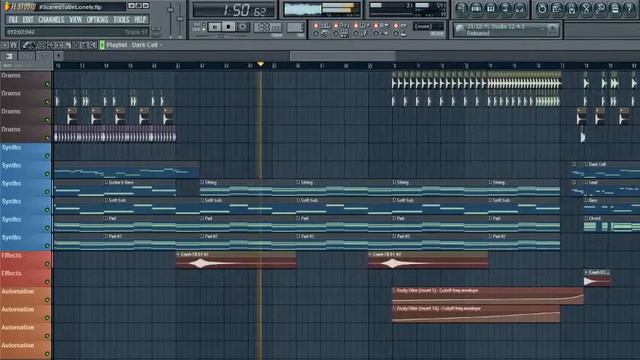Open the Chord clip menu

pyautogui.click(x=586, y=218)
